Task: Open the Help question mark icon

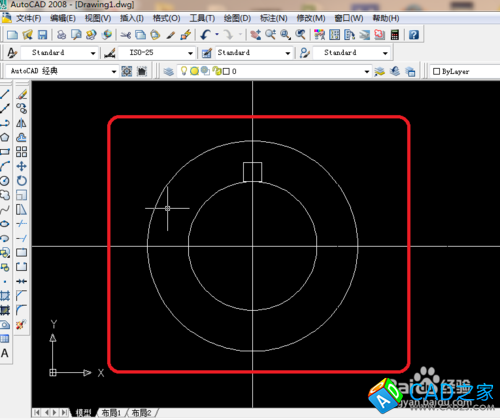Action: coord(414,35)
